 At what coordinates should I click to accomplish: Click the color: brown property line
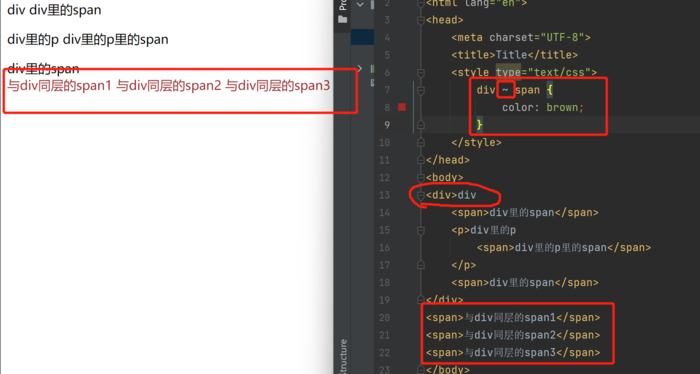(x=543, y=107)
